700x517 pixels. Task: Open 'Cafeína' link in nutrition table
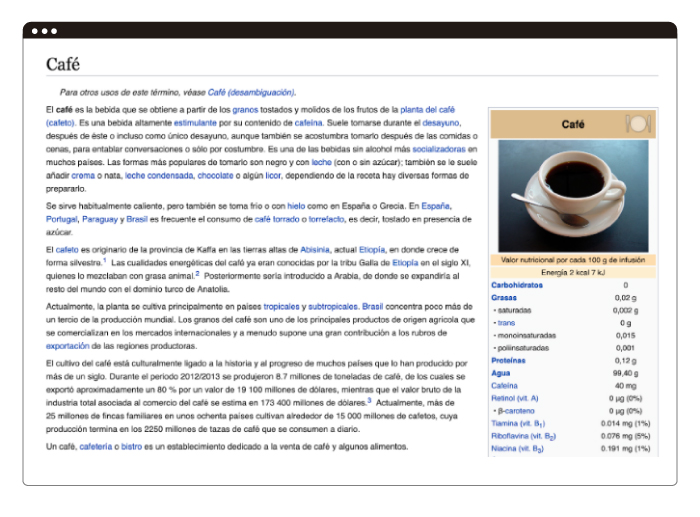(x=504, y=385)
